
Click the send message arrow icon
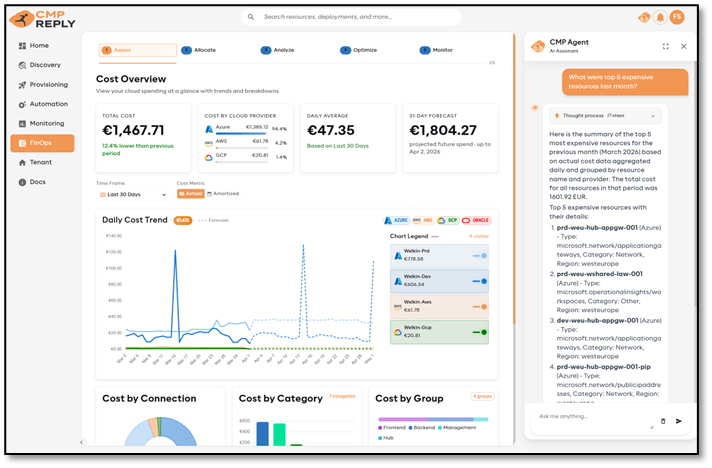tap(679, 421)
